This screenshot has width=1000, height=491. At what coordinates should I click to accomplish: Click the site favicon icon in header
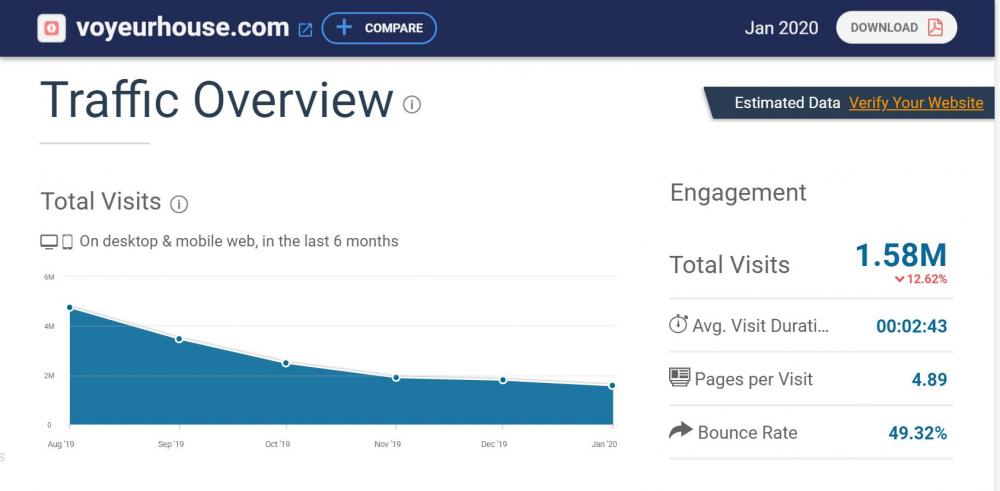point(52,28)
